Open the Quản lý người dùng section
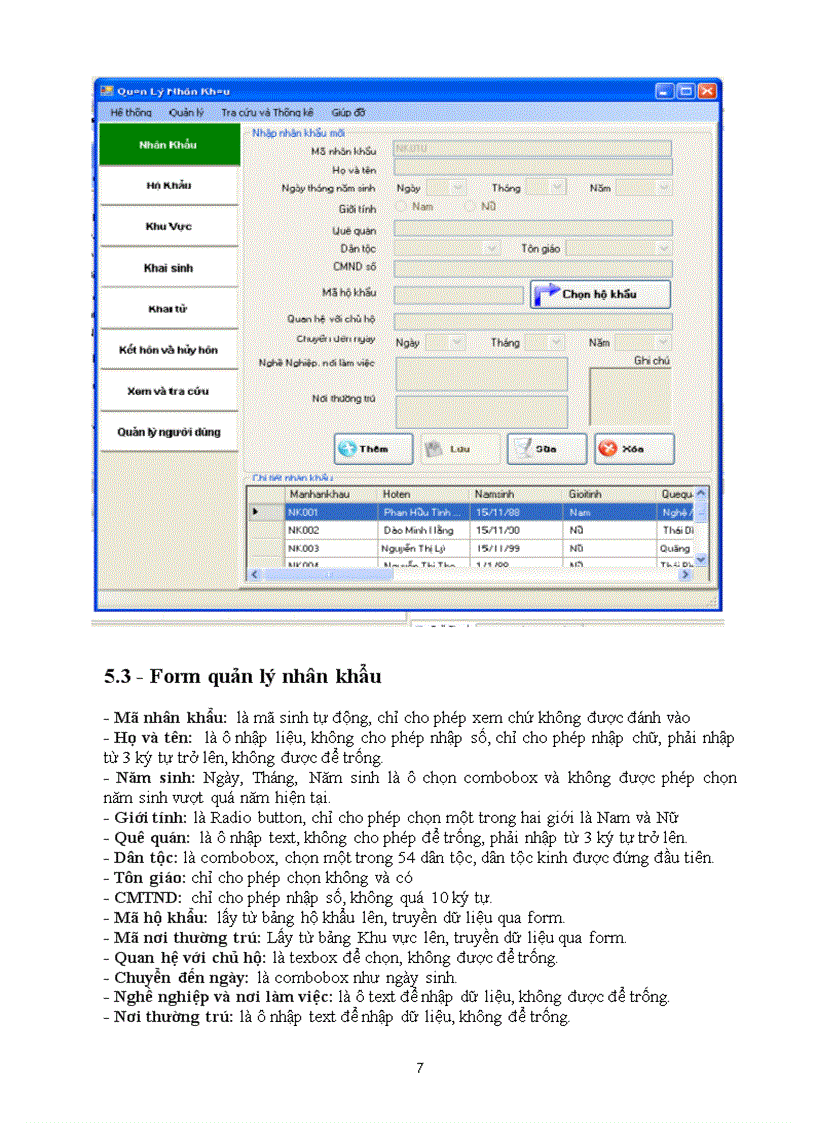Image resolution: width=816 pixels, height=1123 pixels. click(x=168, y=432)
